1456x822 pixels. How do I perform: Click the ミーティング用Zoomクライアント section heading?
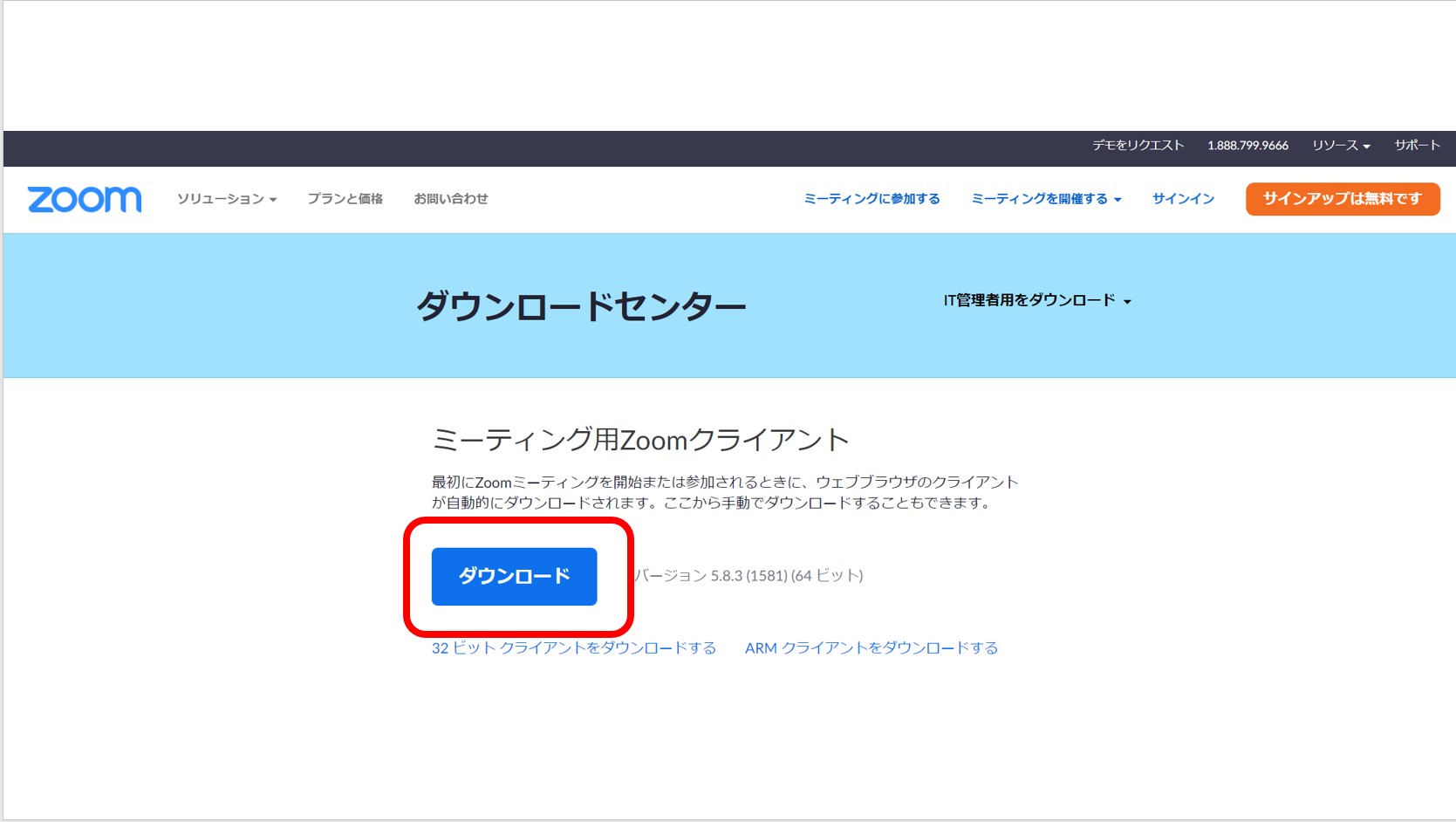(x=640, y=440)
